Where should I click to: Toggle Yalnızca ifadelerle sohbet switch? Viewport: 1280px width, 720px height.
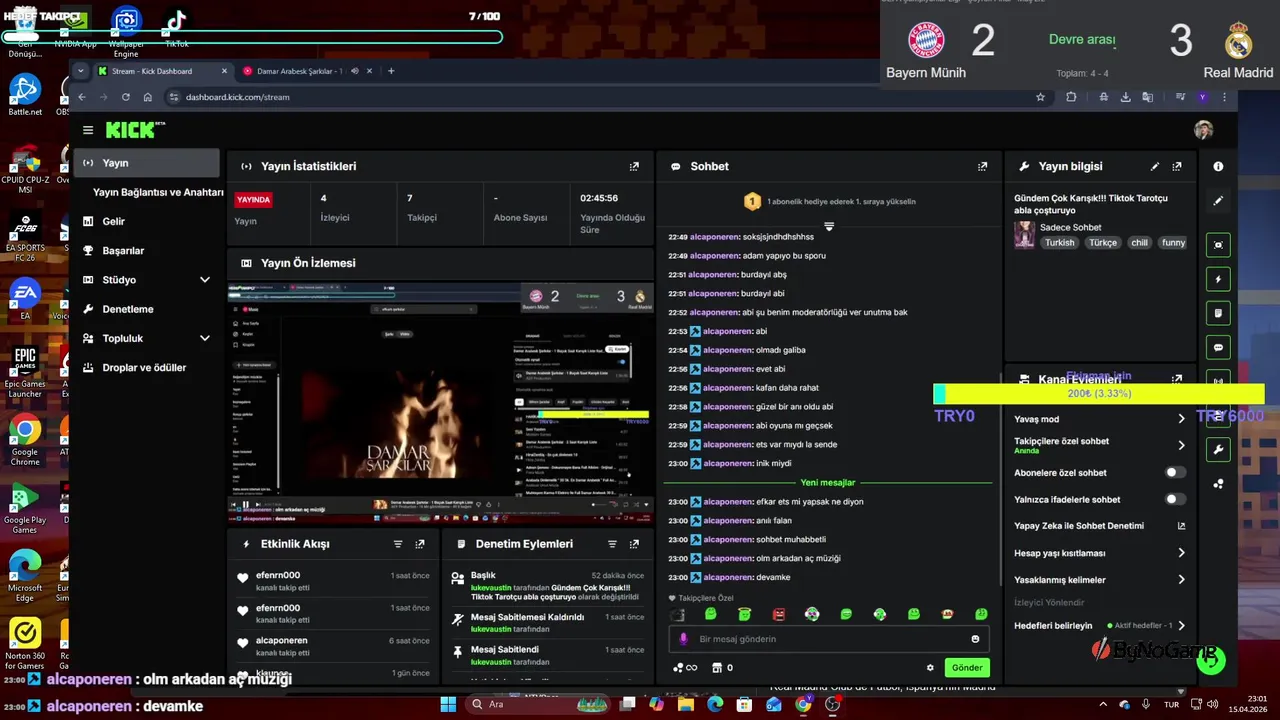pyautogui.click(x=1176, y=499)
